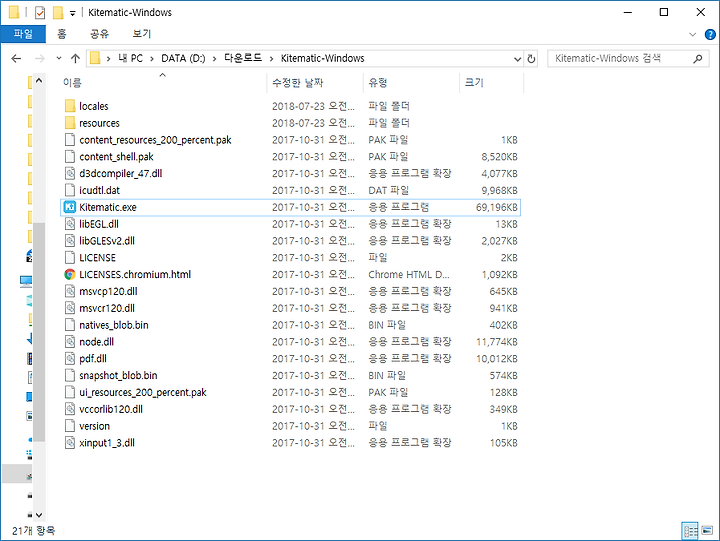The height and width of the screenshot is (541, 720).
Task: Click the d3dcompiler_47.dll file icon
Action: tap(70, 174)
